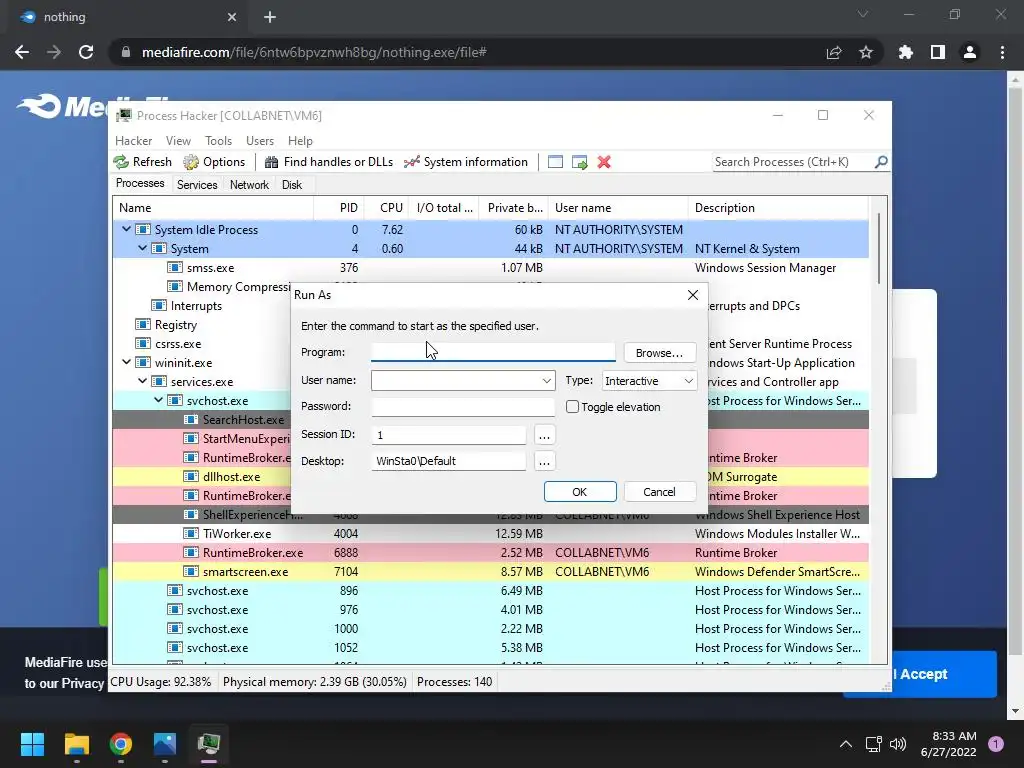
Task: Open the Tools menu
Action: click(x=218, y=140)
